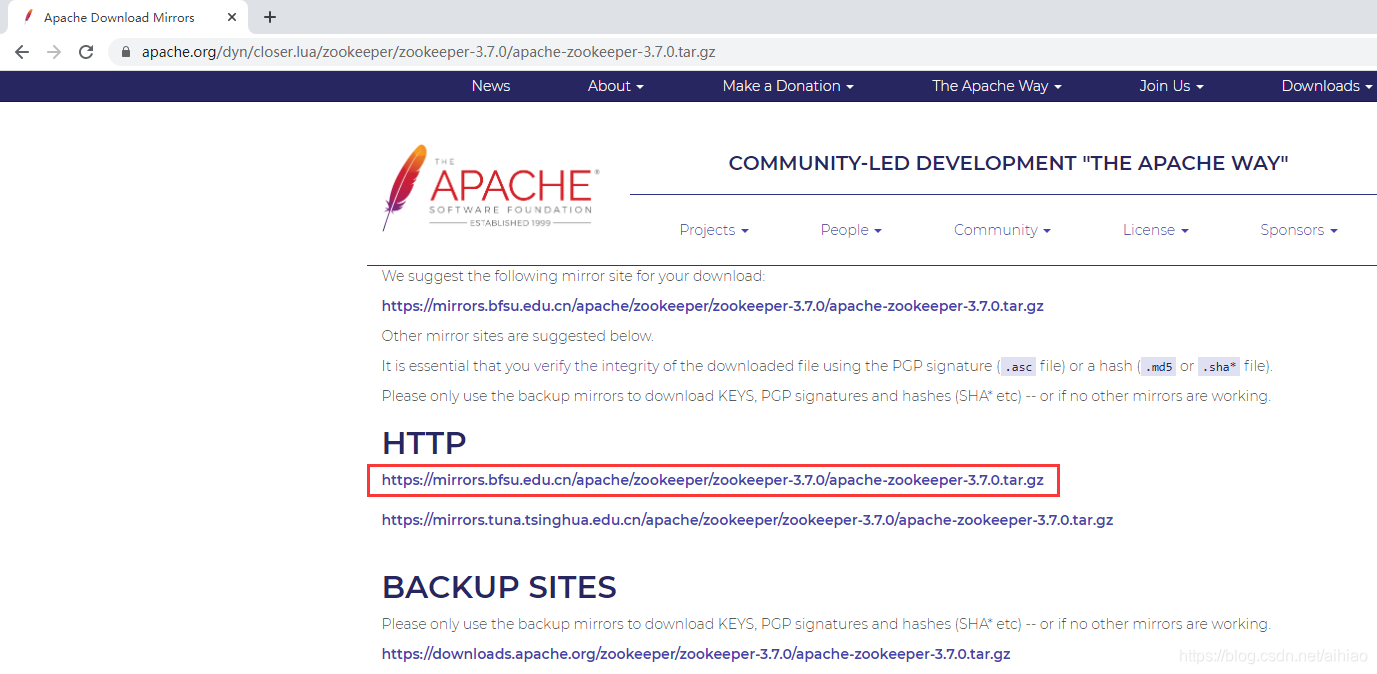Click the suggested bfsu mirror link above Other mirror sites
1377x674 pixels.
coord(713,306)
